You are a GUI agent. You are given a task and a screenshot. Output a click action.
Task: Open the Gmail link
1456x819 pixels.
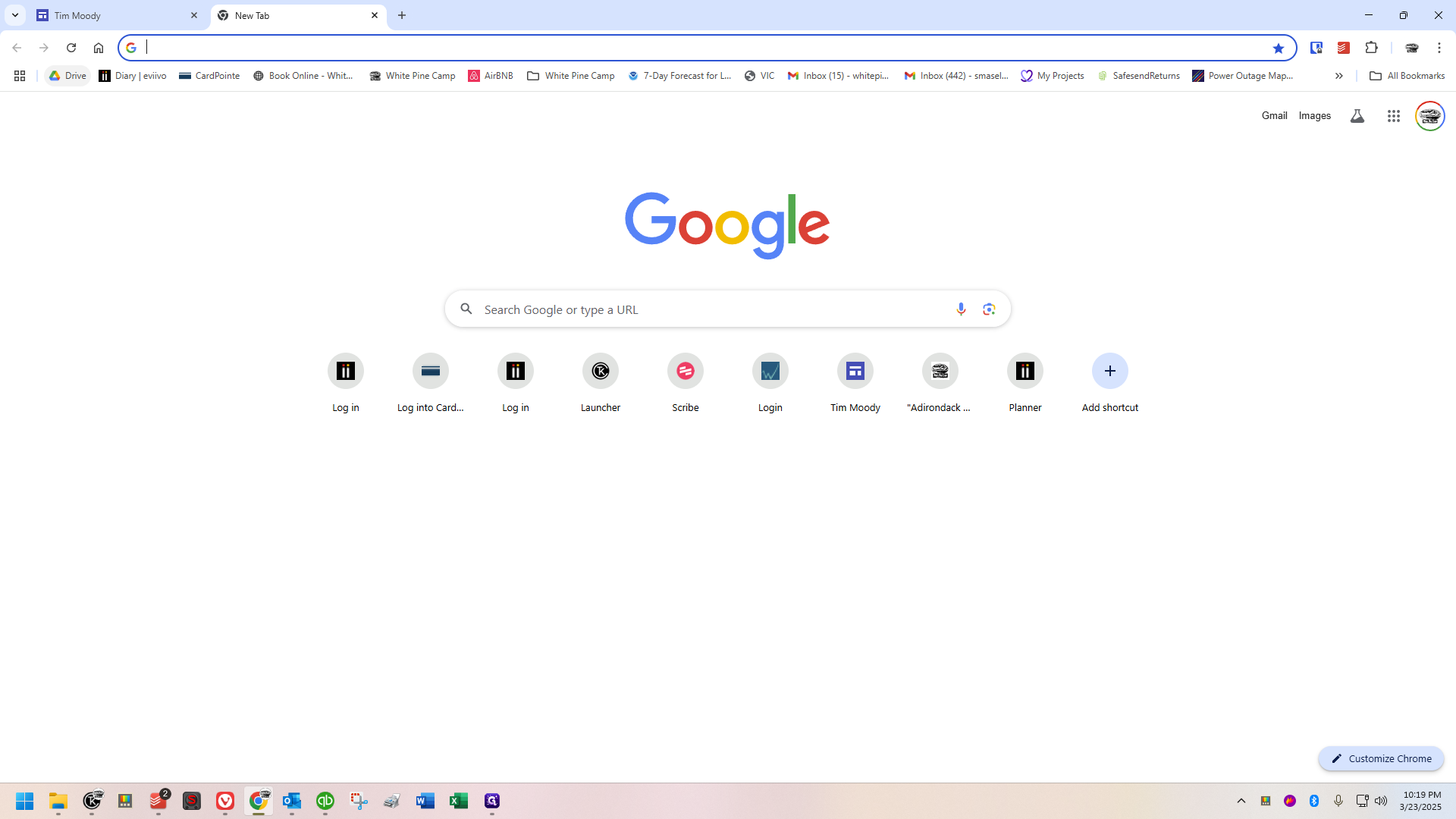(1275, 116)
